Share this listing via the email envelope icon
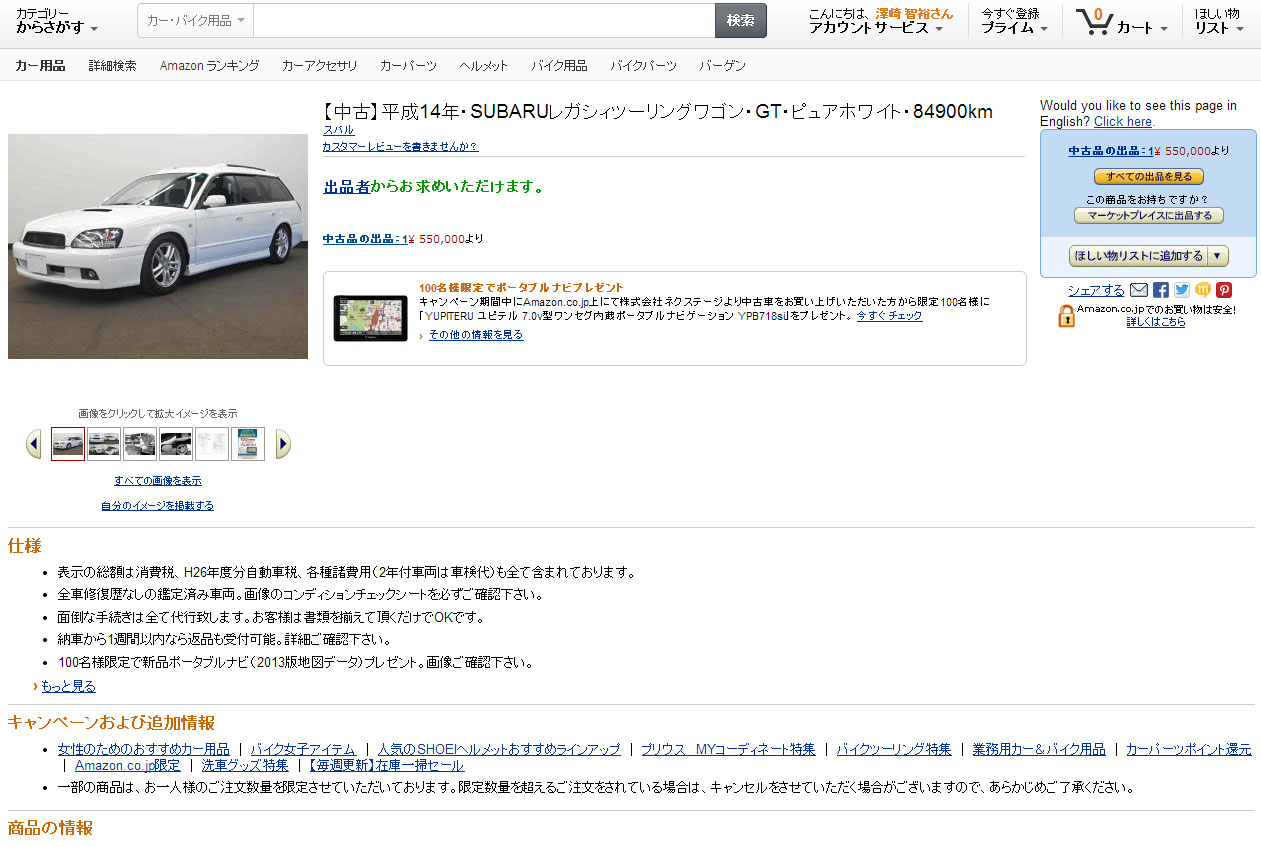 click(x=1139, y=290)
